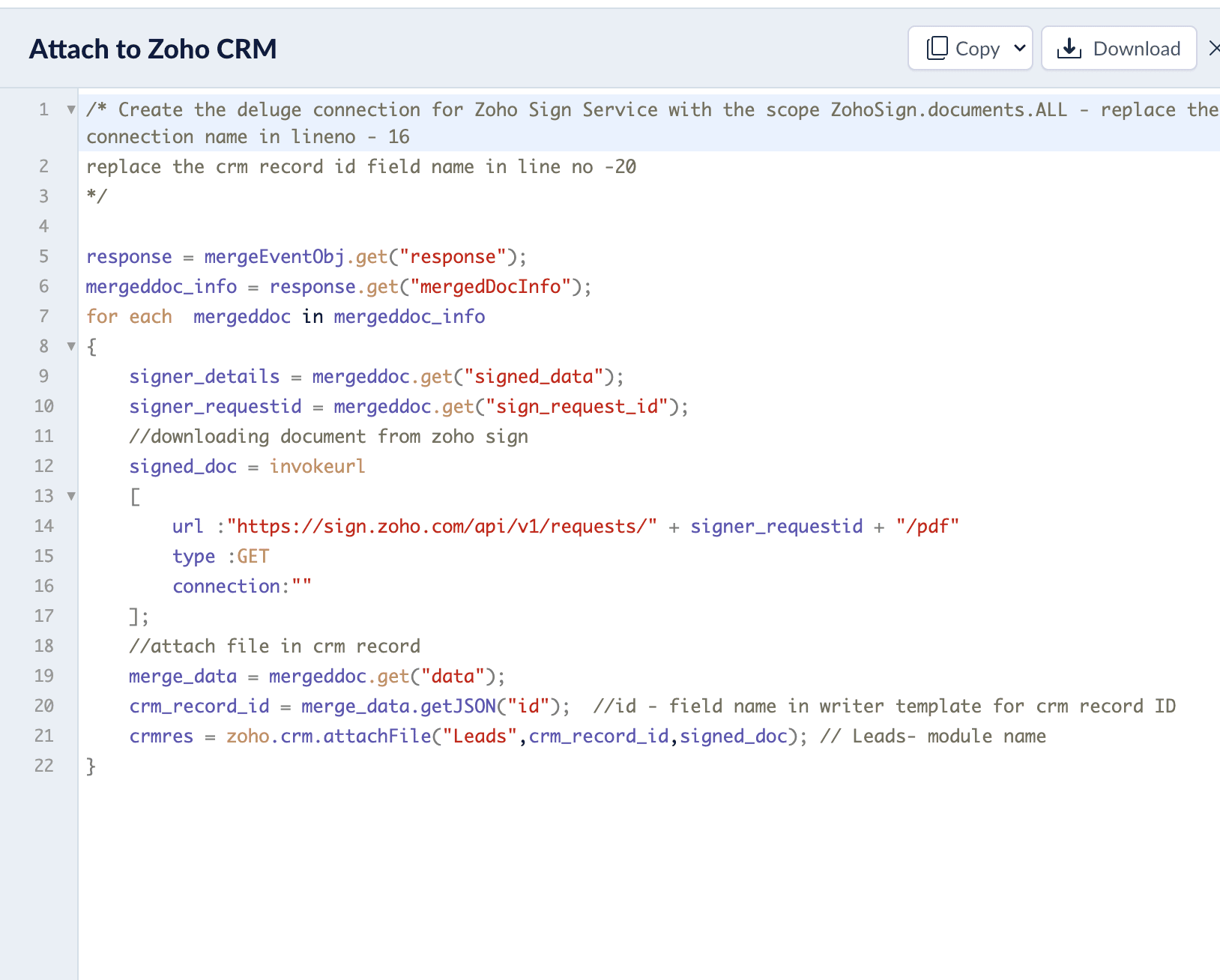Click the crm_record_id variable on line 20
The width and height of the screenshot is (1220, 980).
tap(199, 707)
